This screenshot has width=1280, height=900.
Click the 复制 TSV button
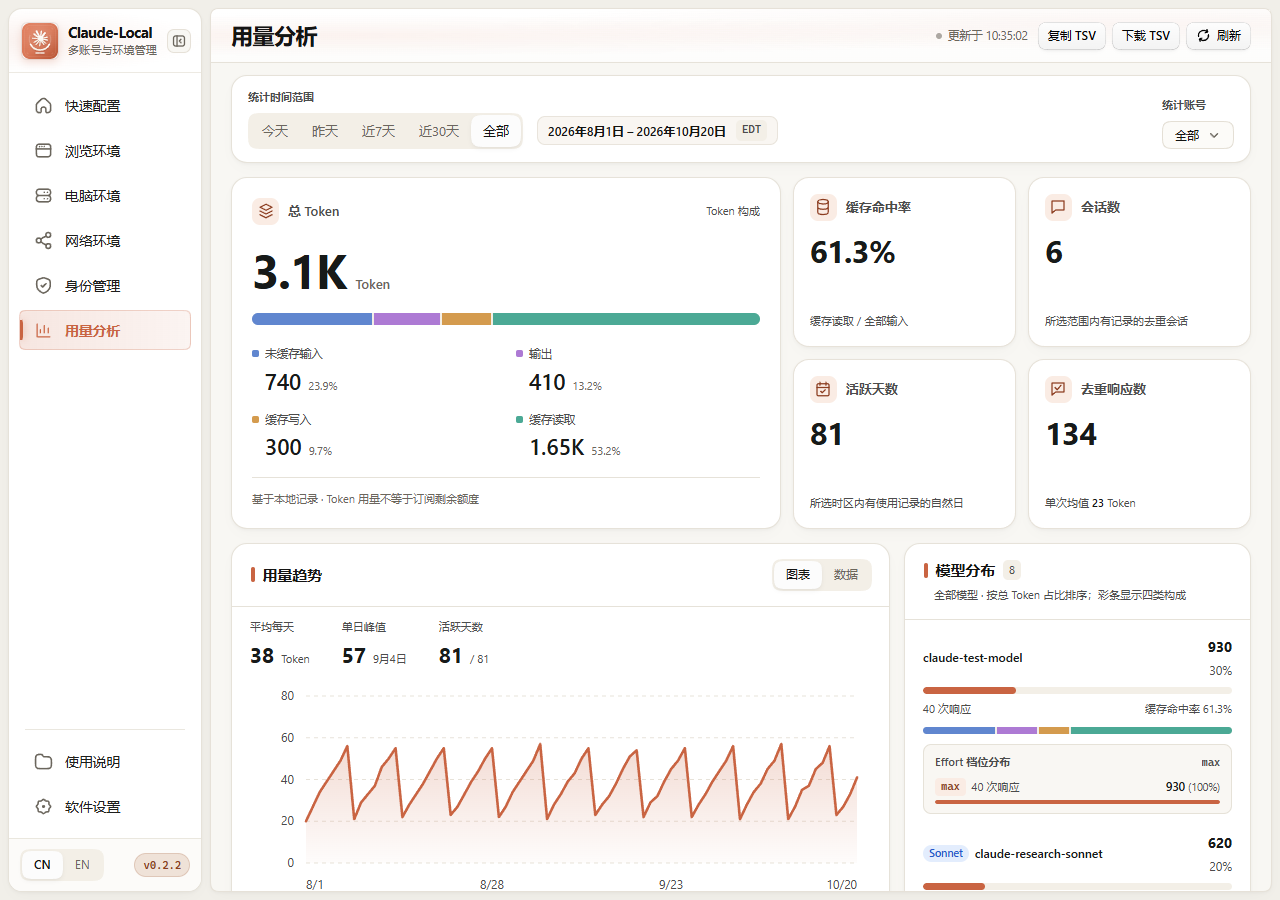pyautogui.click(x=1072, y=36)
